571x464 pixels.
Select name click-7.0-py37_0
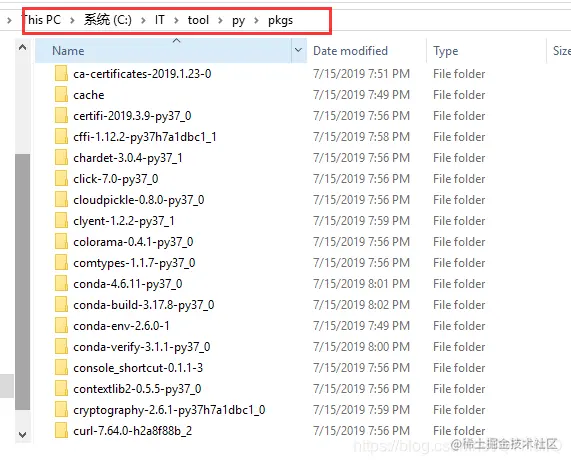pyautogui.click(x=116, y=179)
